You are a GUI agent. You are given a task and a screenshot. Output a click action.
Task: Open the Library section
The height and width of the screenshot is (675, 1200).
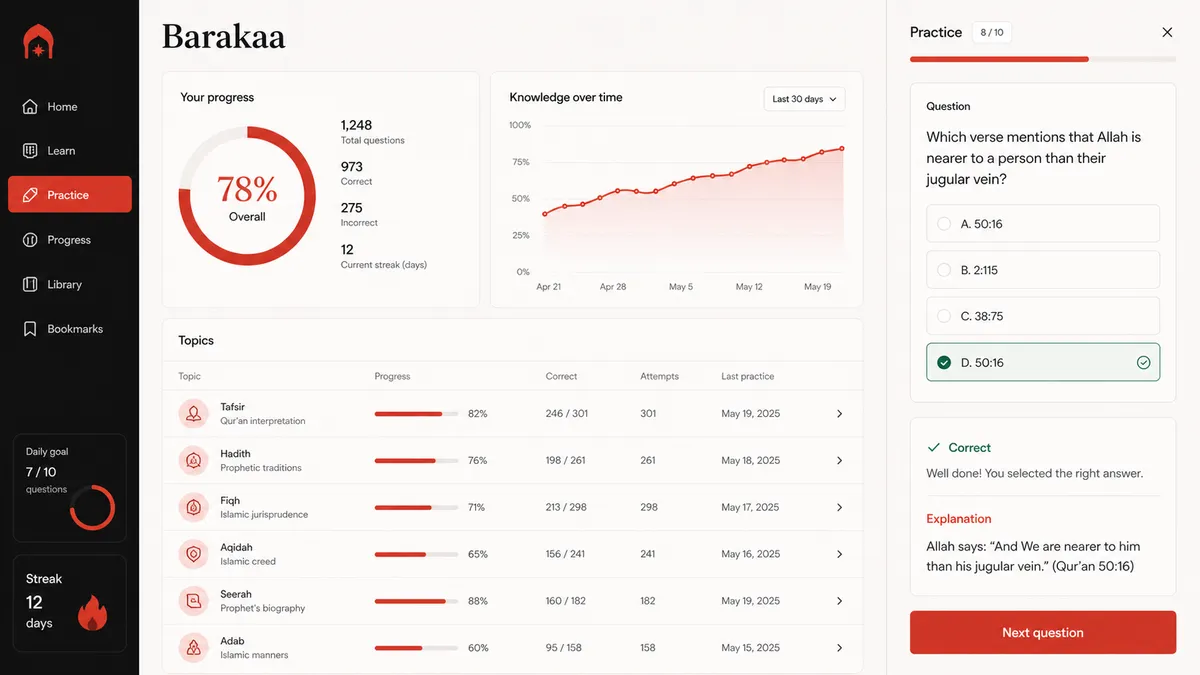coord(70,284)
